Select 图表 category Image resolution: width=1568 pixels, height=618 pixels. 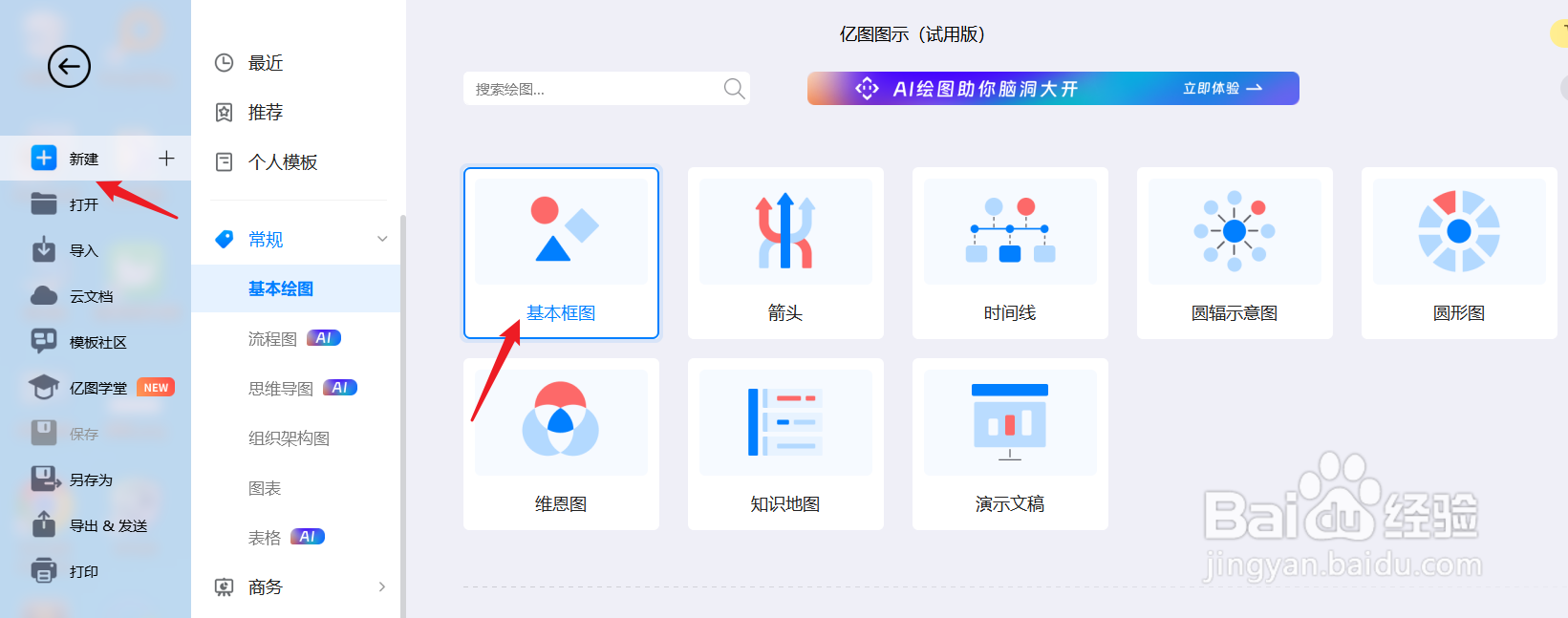[x=265, y=488]
